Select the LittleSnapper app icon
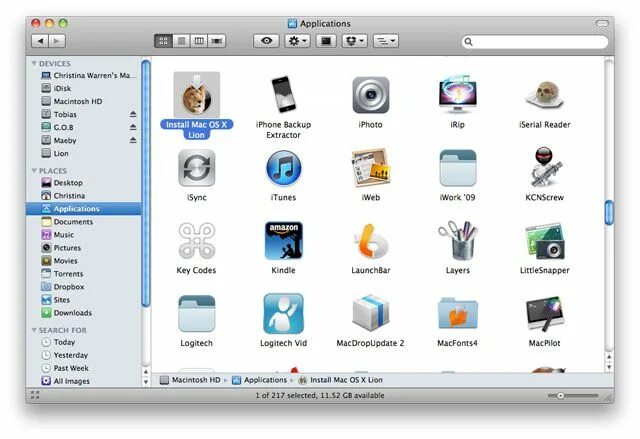Image resolution: width=640 pixels, height=439 pixels. [545, 241]
